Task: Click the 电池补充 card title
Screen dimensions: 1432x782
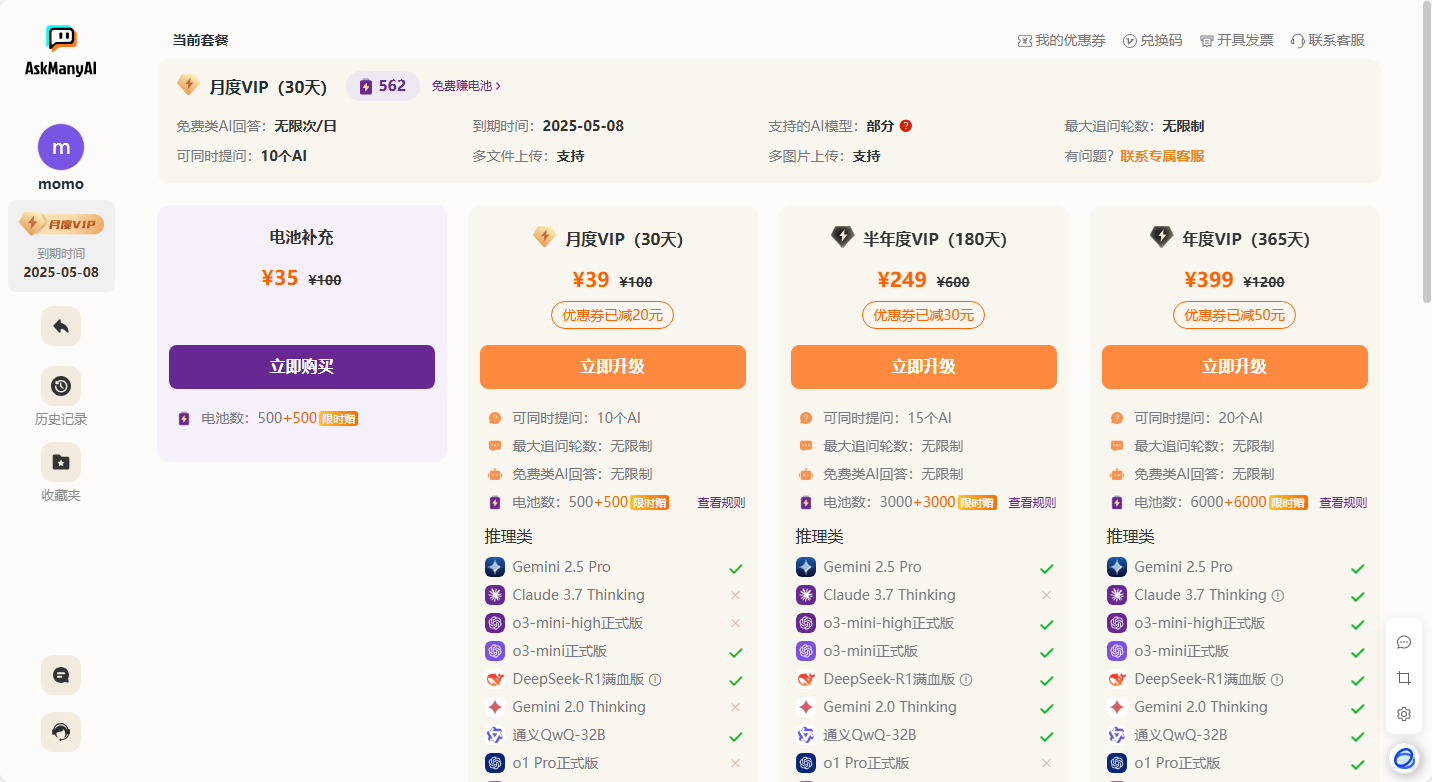Action: 302,238
